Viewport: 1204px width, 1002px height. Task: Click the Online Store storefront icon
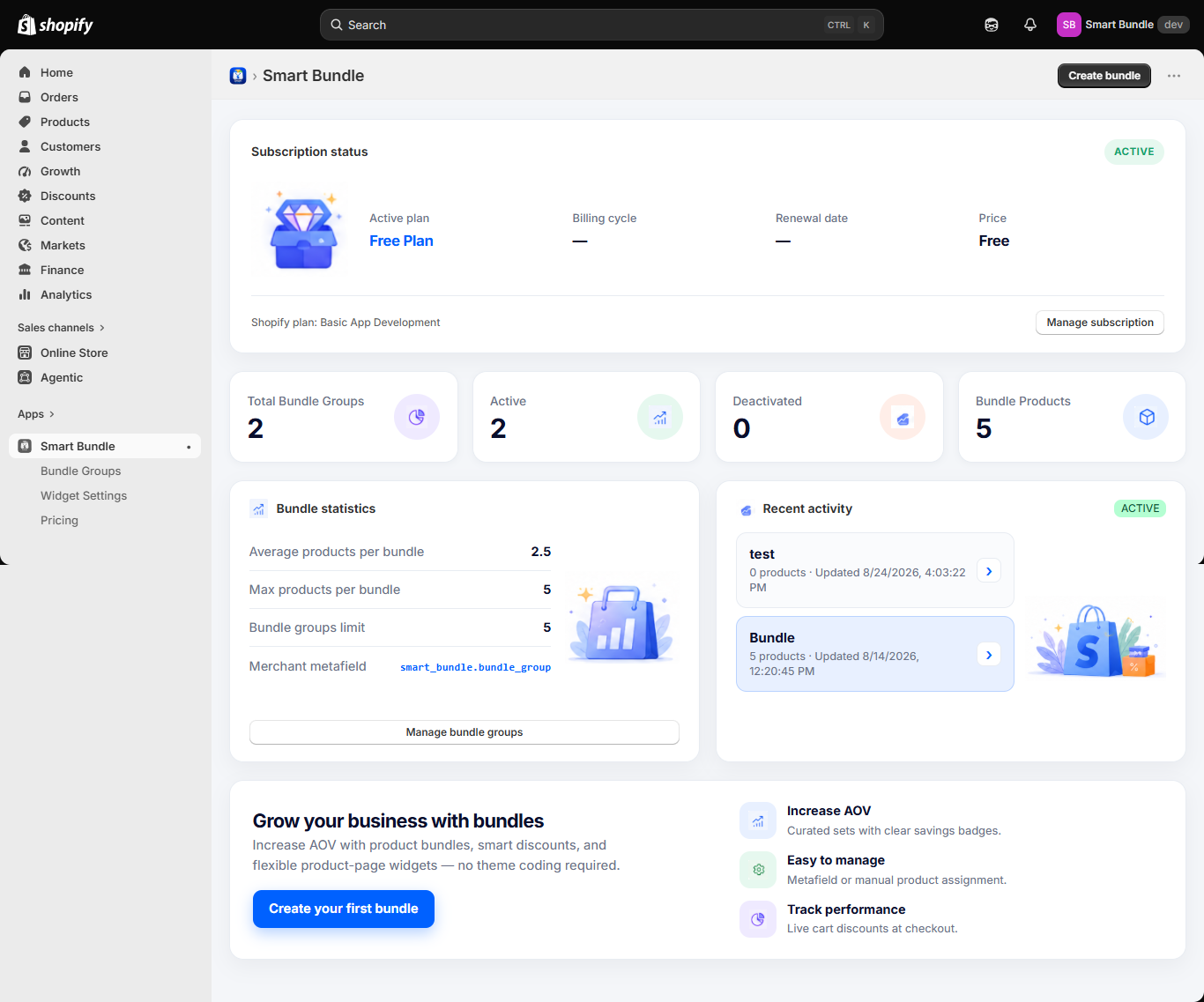click(x=25, y=353)
